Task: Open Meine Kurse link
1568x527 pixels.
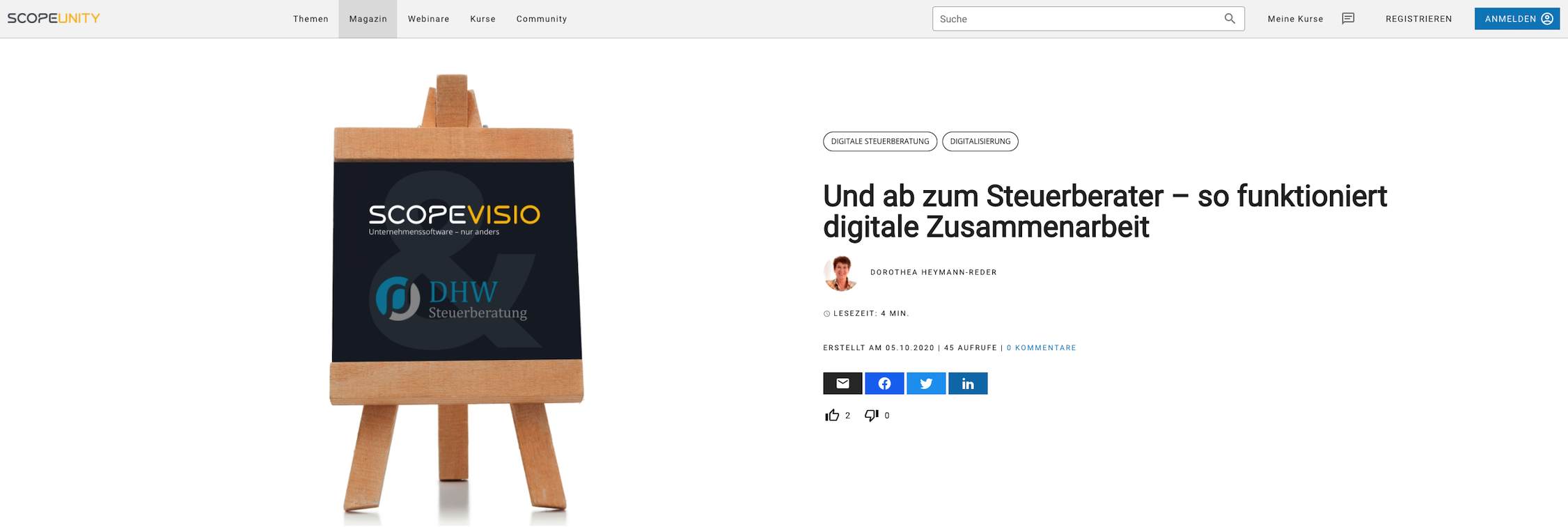Action: click(1295, 19)
